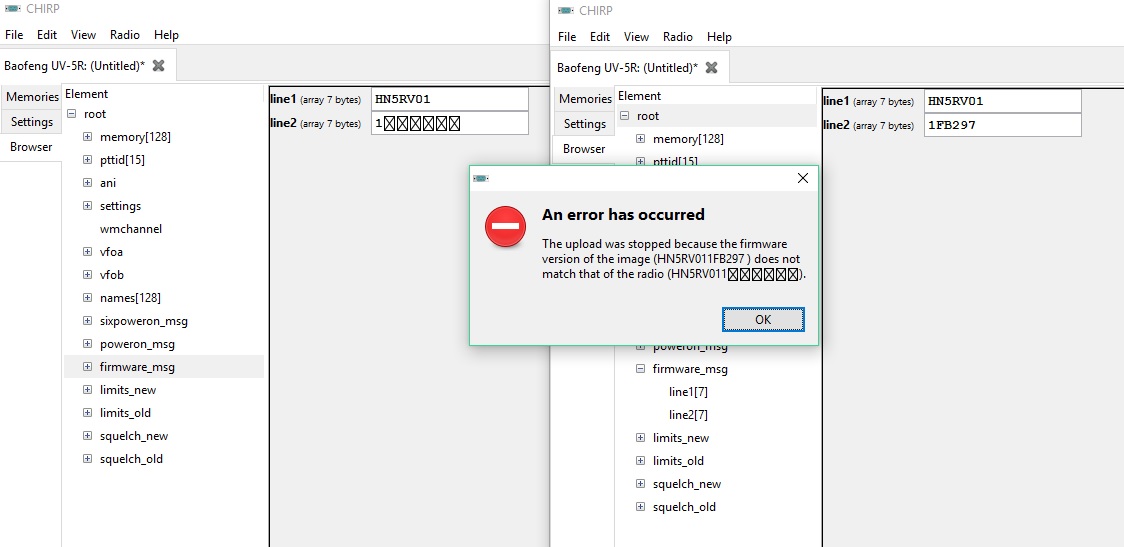Viewport: 1124px width, 547px height.
Task: Expand squelch_old in left window
Action: coord(87,459)
